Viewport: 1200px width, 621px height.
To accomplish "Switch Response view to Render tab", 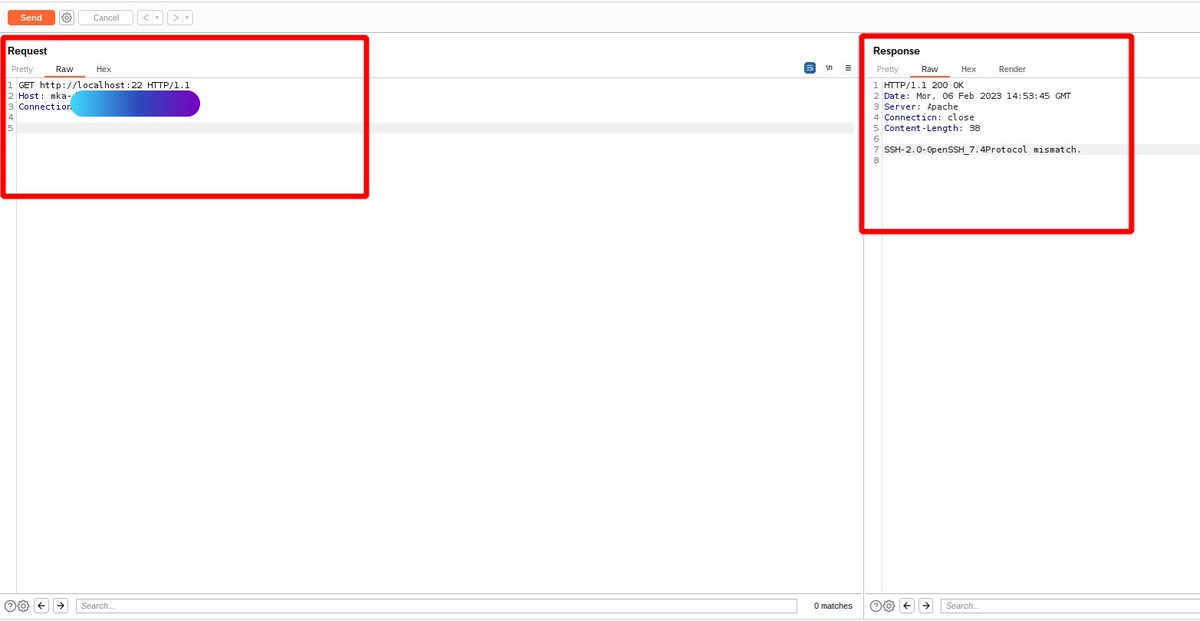I will pyautogui.click(x=1012, y=69).
